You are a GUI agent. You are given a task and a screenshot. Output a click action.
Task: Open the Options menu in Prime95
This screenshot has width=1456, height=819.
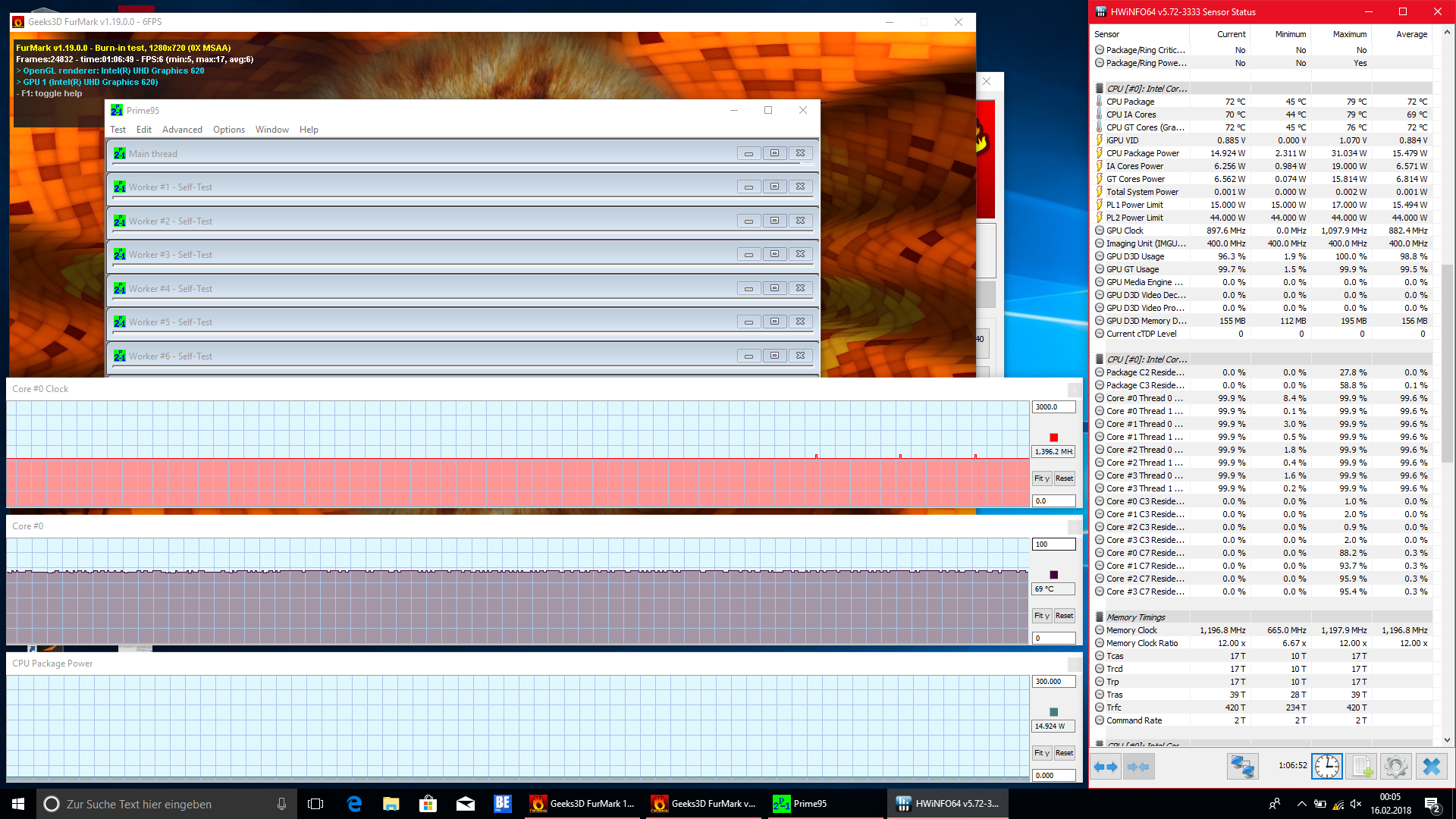click(x=228, y=130)
